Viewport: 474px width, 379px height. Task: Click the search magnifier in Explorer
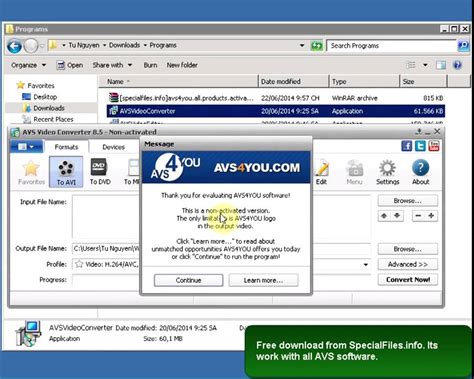point(463,46)
